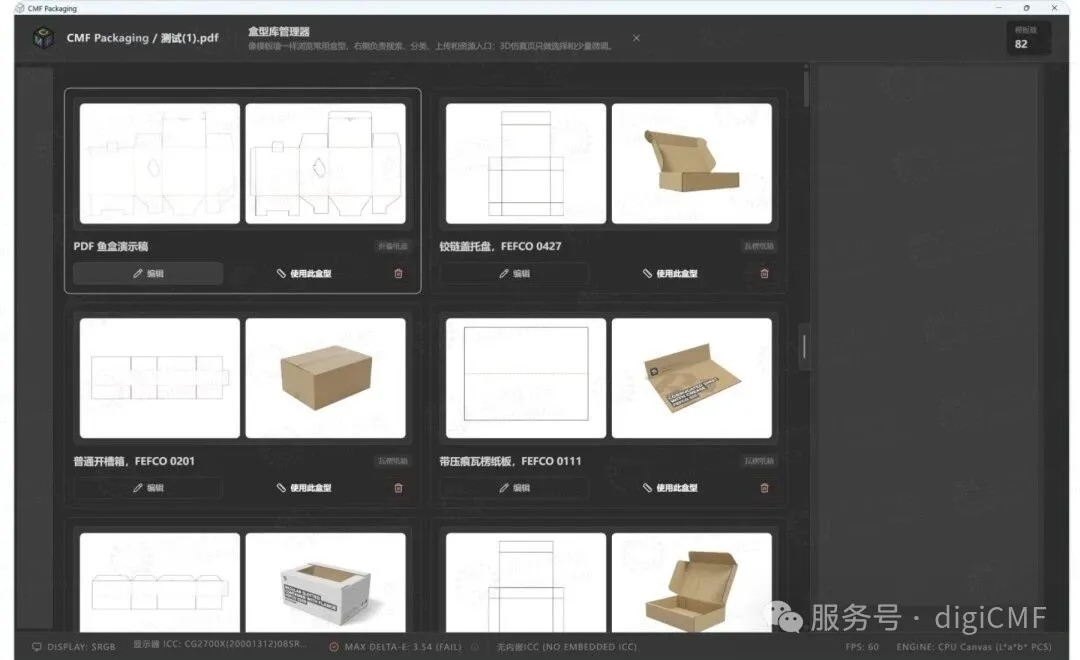Click DISPLAY: SRGB in status bar
This screenshot has height=660, width=1080.
[81, 647]
